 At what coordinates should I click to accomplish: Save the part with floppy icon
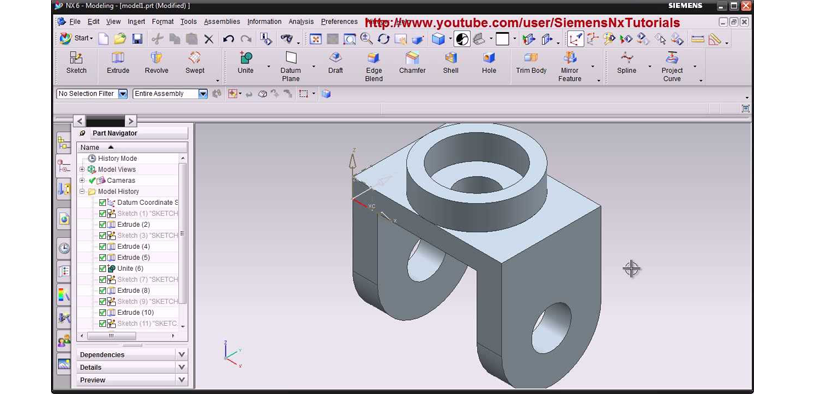[137, 39]
